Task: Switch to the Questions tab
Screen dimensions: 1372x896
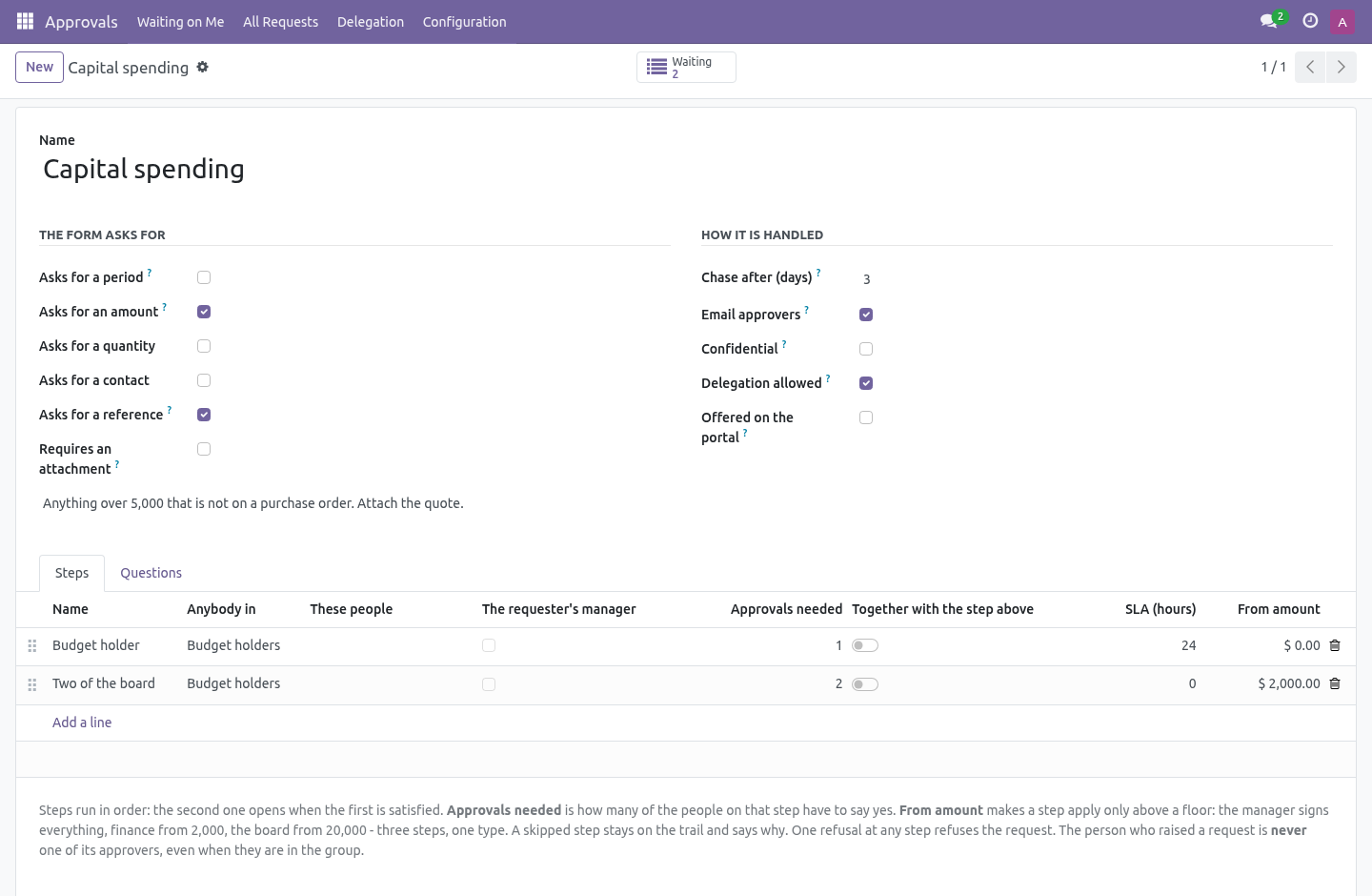Action: pos(151,573)
